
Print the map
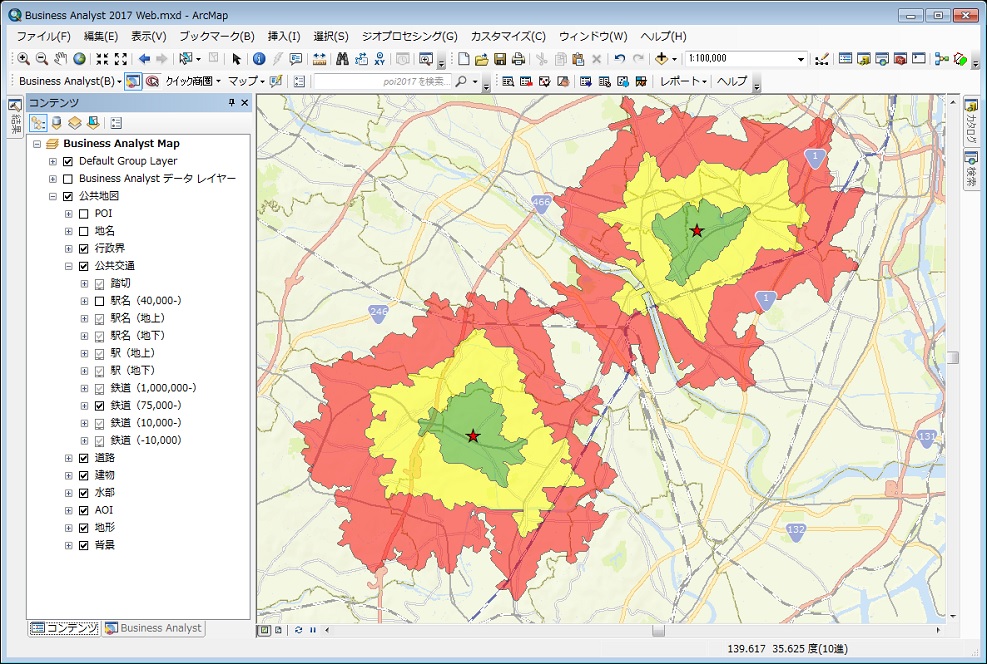coord(518,59)
